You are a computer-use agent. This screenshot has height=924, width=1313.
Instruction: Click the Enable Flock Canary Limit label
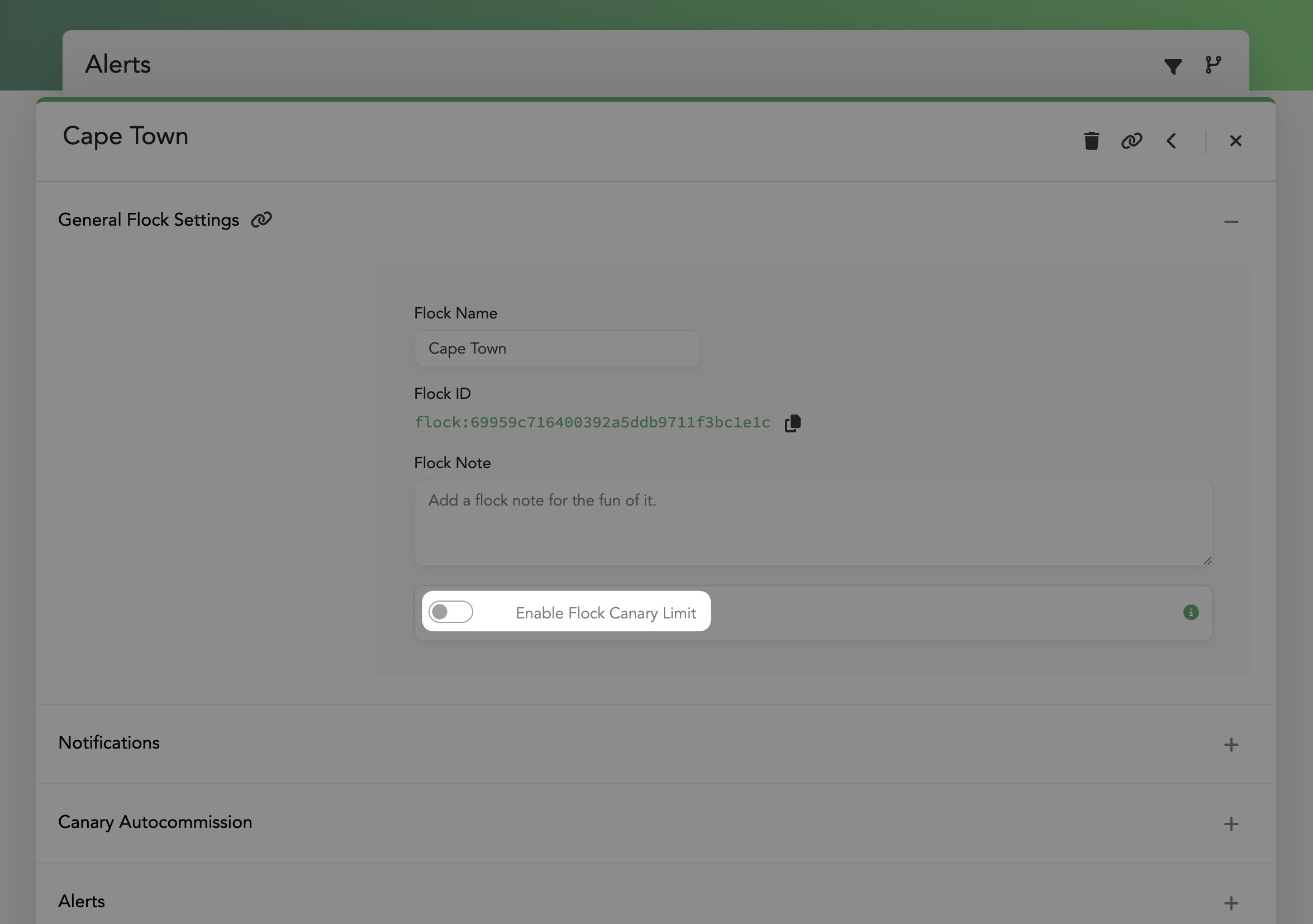(605, 613)
